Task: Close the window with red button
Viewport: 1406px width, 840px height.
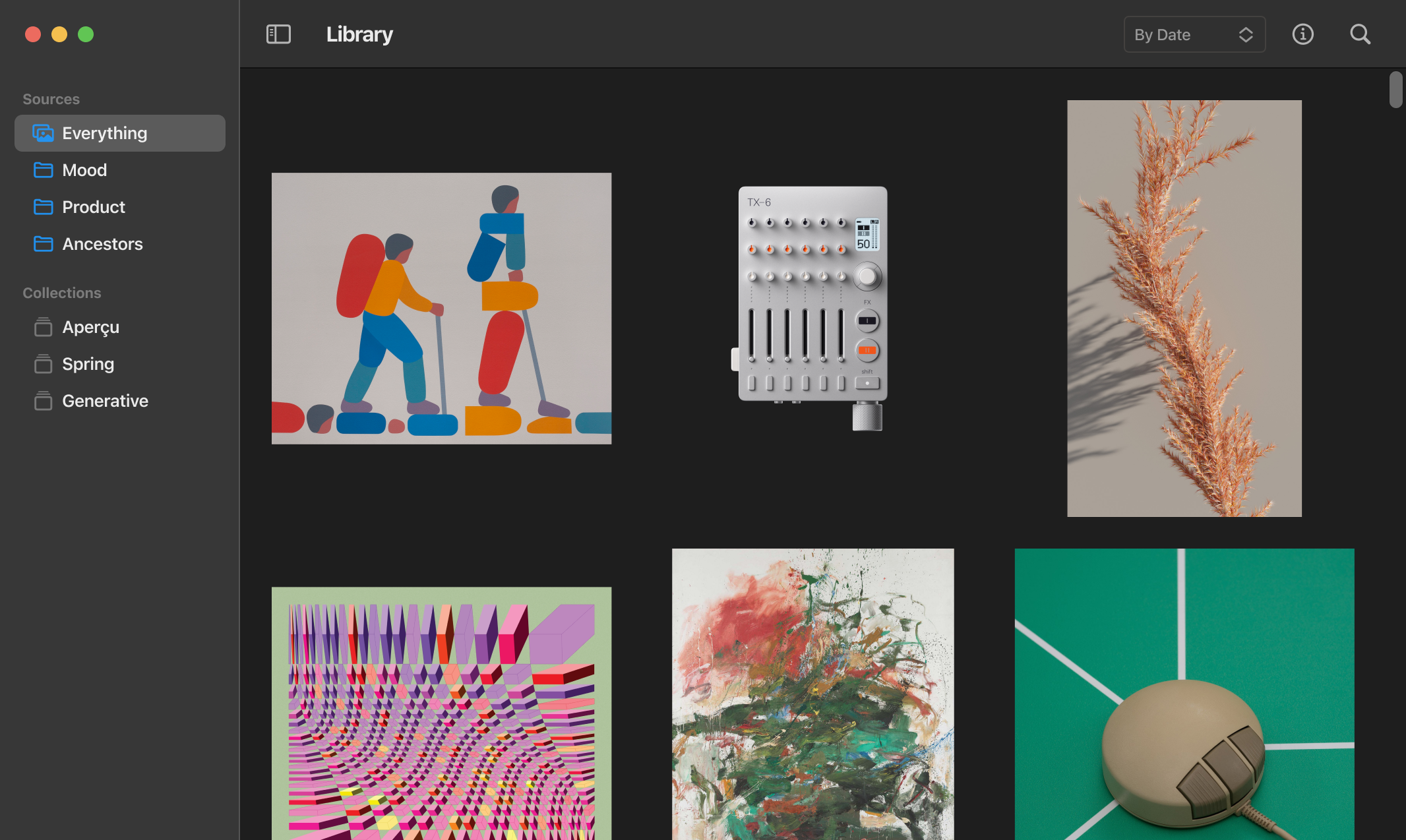Action: pos(33,34)
